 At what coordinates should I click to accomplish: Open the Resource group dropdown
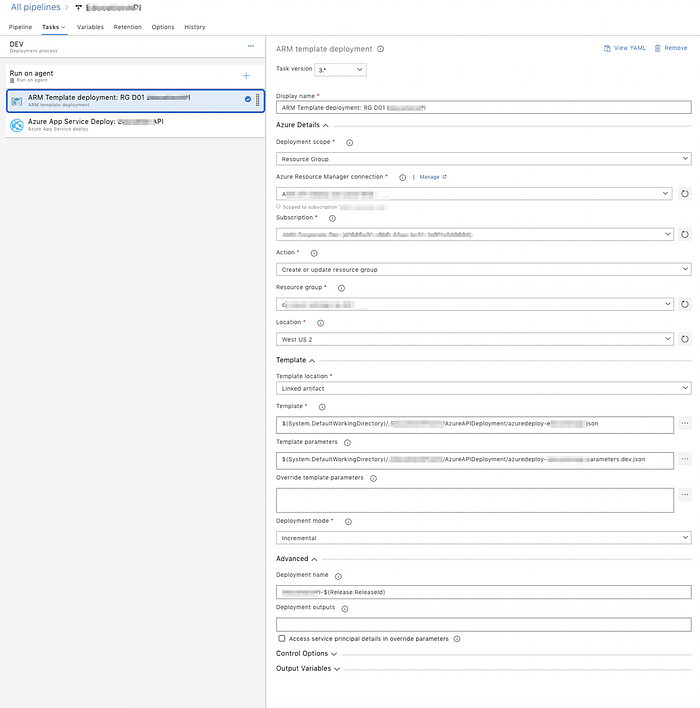coord(474,304)
